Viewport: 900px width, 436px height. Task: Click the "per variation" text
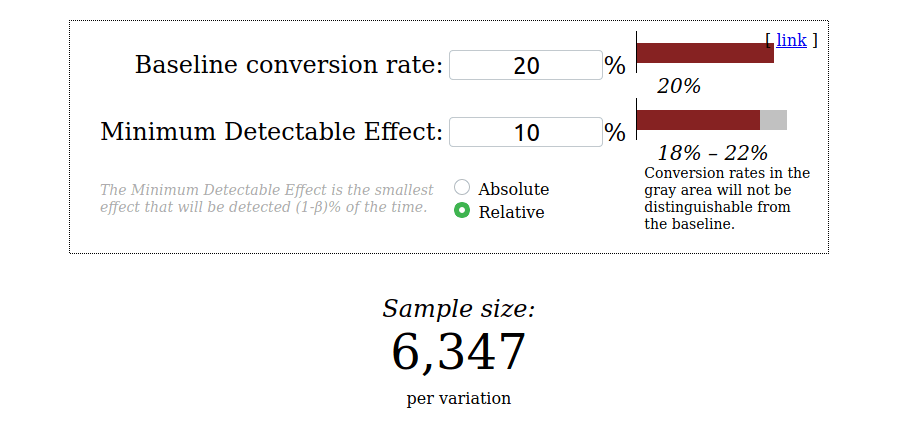pyautogui.click(x=458, y=398)
